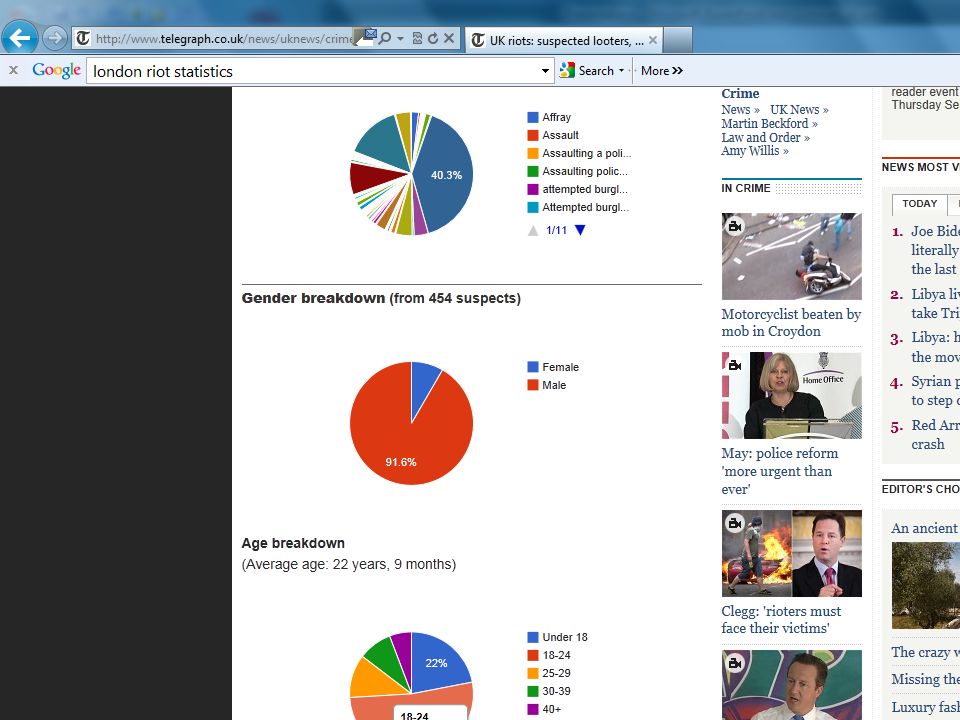This screenshot has width=960, height=720.
Task: Expand the Search button options arrow
Action: pos(621,71)
